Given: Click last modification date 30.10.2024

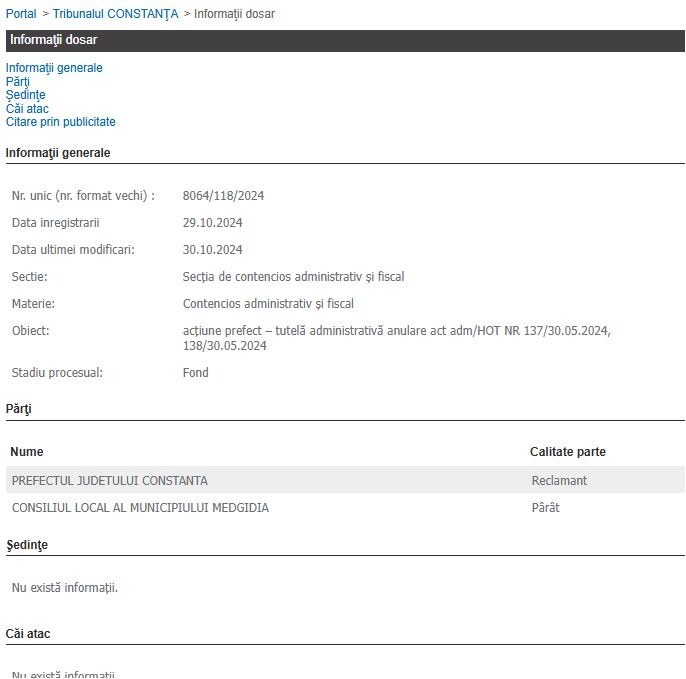Looking at the screenshot, I should pos(212,250).
